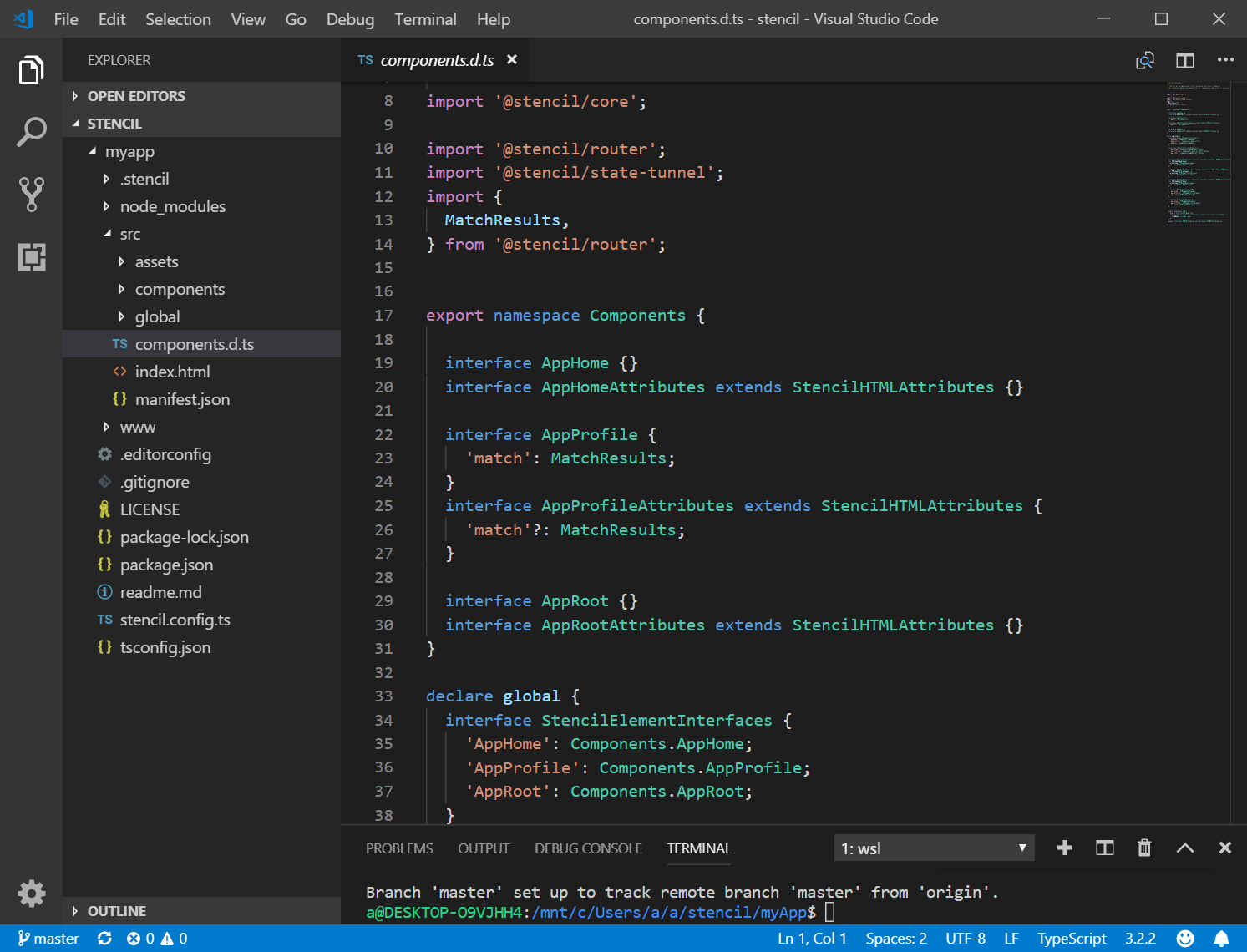Expand the node_modules folder

tap(172, 206)
